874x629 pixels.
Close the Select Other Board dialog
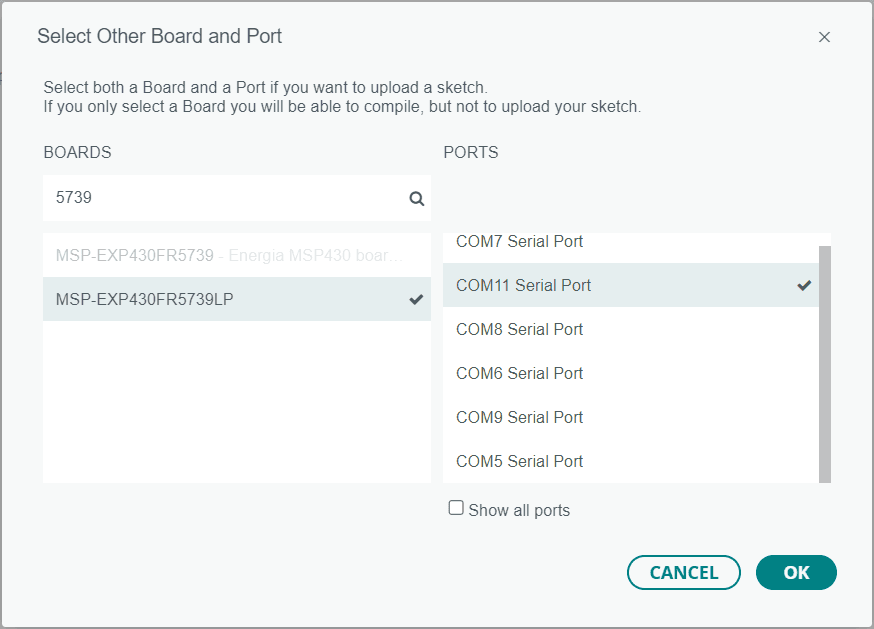[x=824, y=37]
